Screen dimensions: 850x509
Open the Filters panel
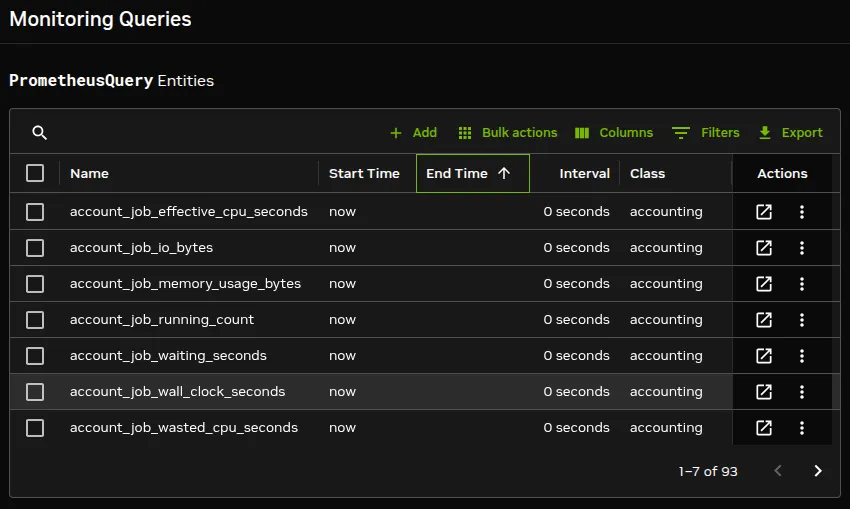(706, 133)
